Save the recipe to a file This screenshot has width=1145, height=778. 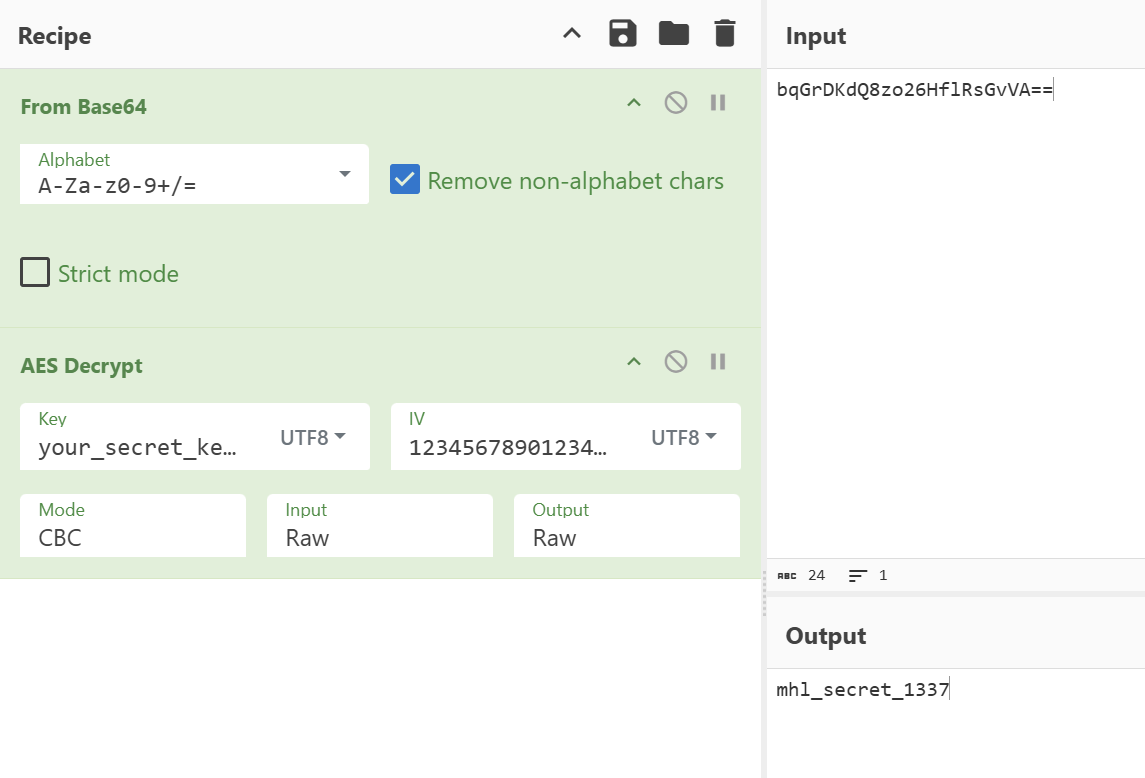(622, 32)
